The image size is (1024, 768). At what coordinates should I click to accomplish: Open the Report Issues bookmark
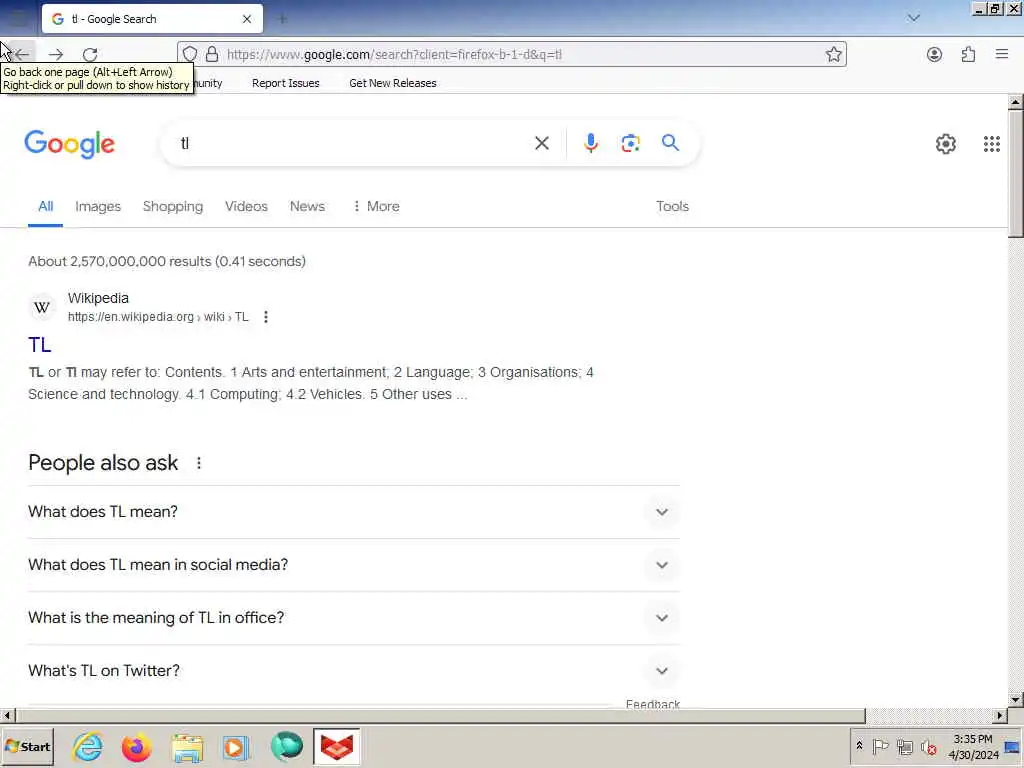pyautogui.click(x=285, y=83)
